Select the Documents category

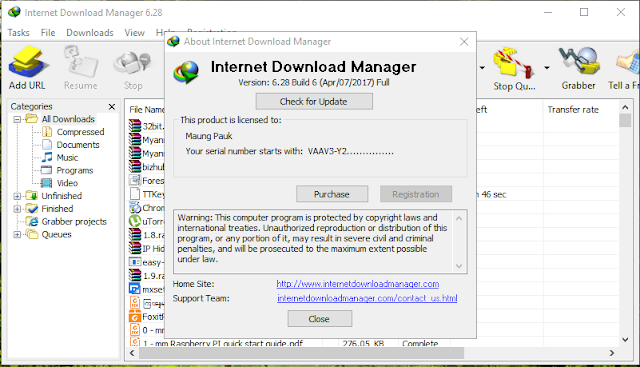[x=78, y=145]
